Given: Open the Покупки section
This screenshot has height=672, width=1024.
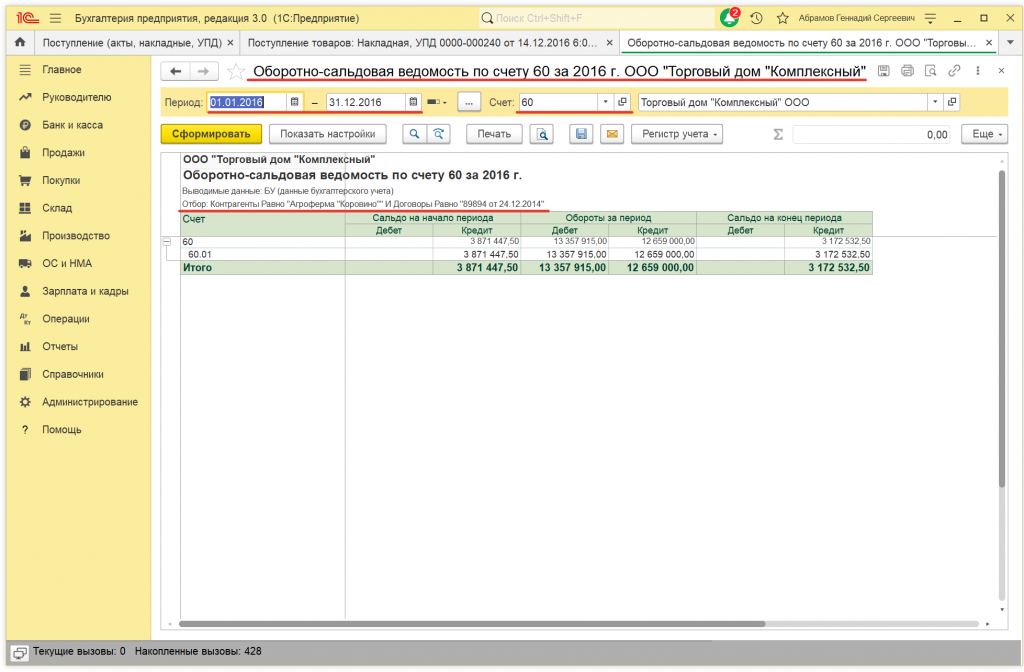Looking at the screenshot, I should coord(61,180).
